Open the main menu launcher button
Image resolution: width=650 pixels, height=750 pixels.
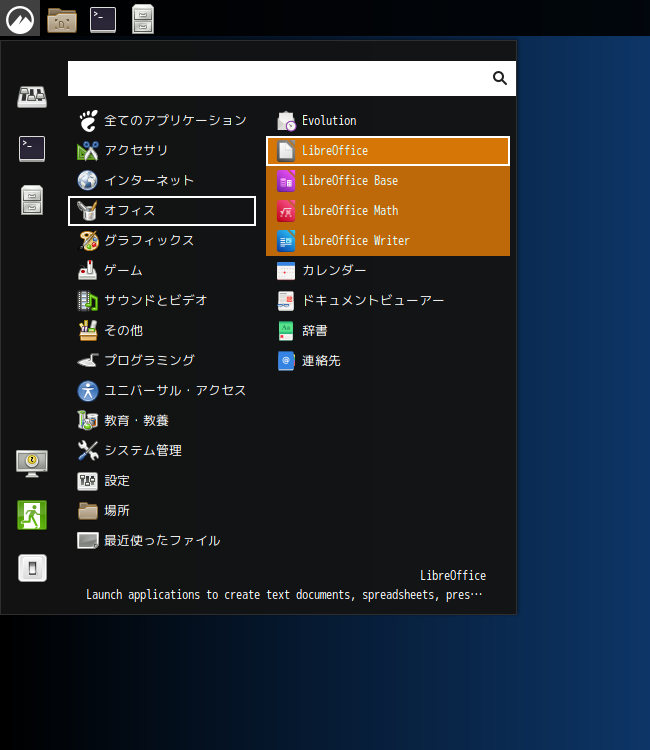tap(20, 19)
